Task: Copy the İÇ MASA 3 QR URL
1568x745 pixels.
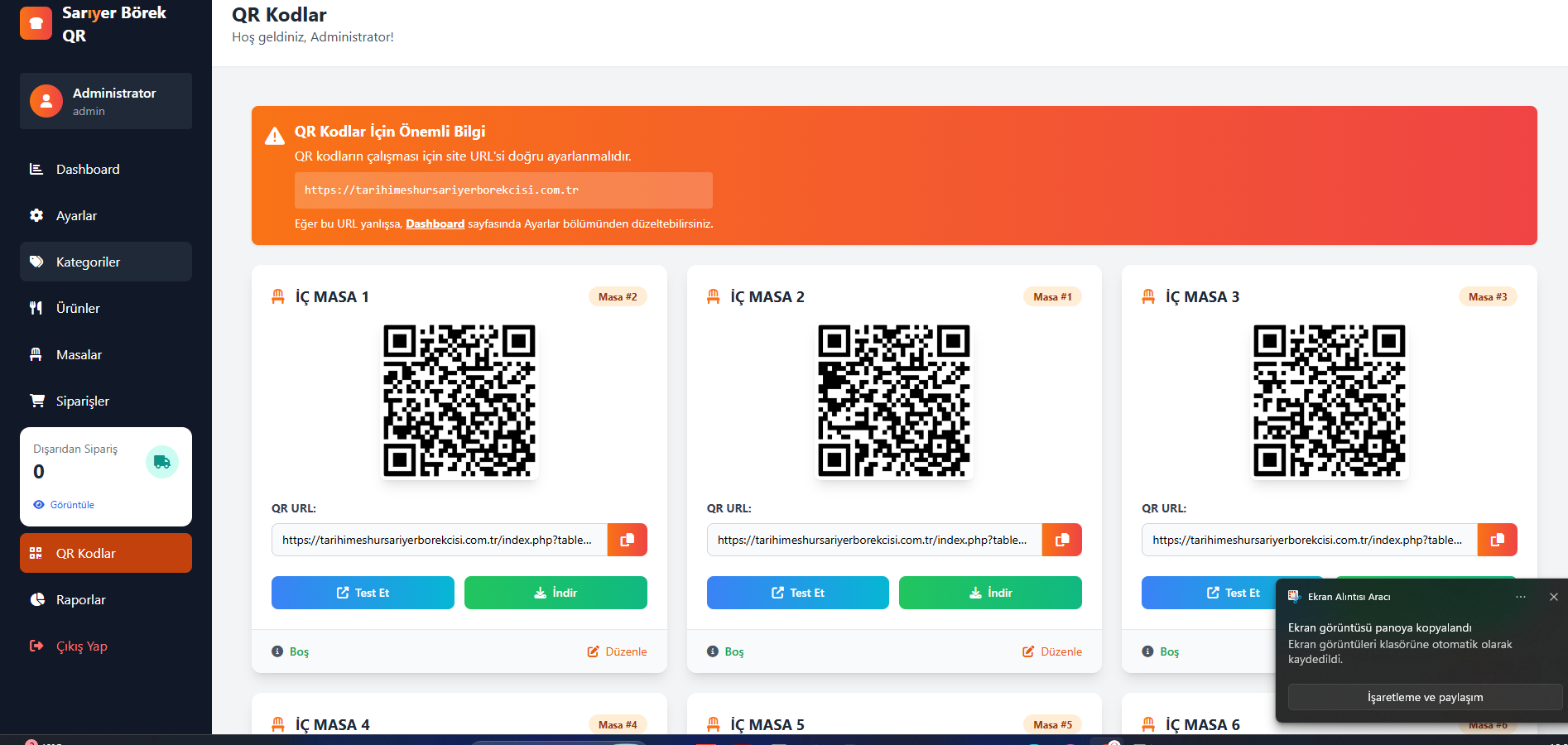Action: 1497,540
